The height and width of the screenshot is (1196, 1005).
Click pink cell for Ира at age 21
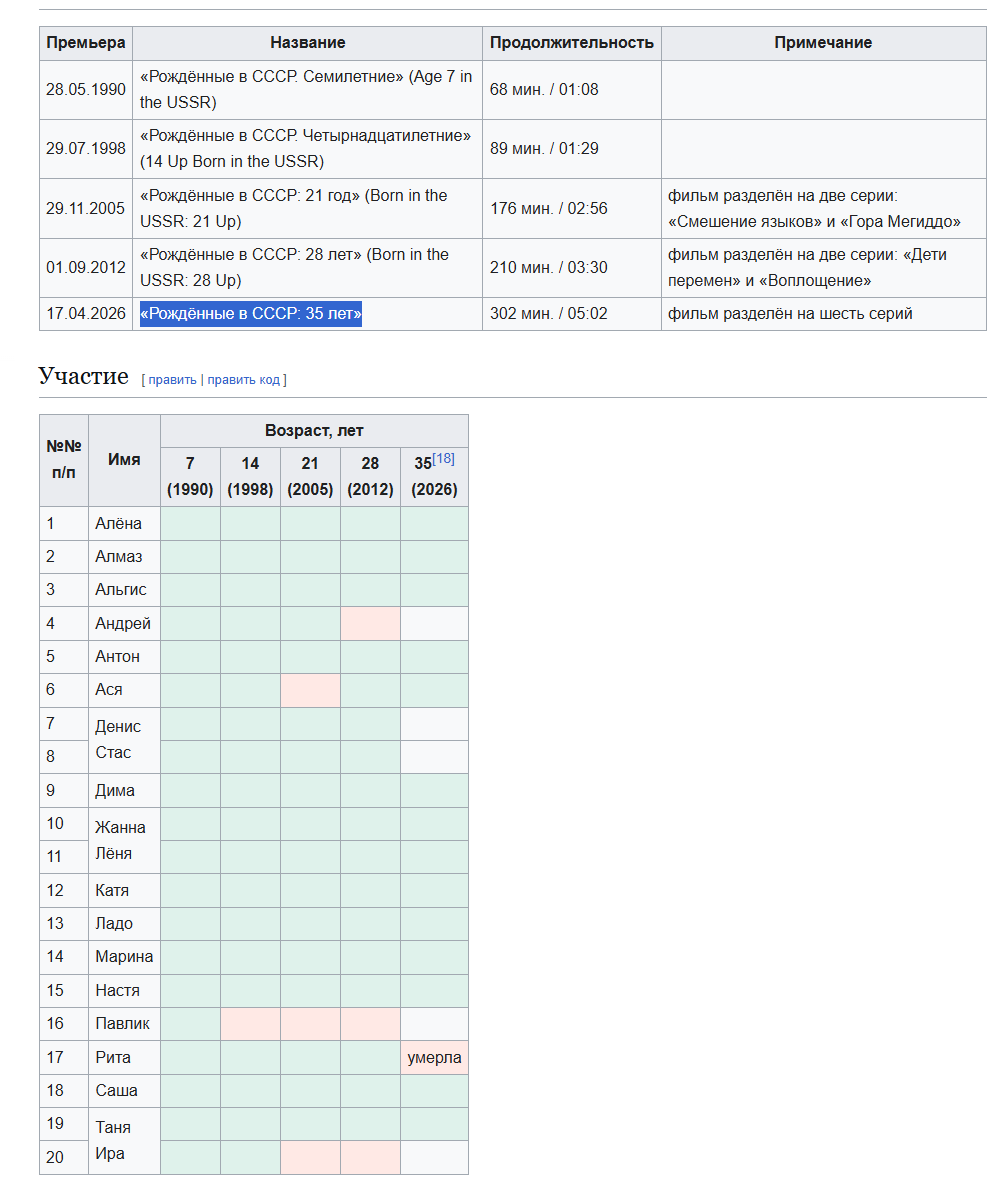click(310, 1158)
